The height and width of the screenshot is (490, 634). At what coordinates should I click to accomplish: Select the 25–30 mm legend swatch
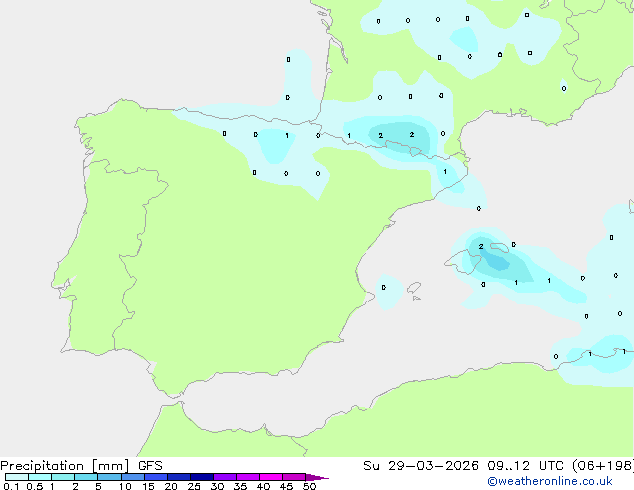(201, 477)
